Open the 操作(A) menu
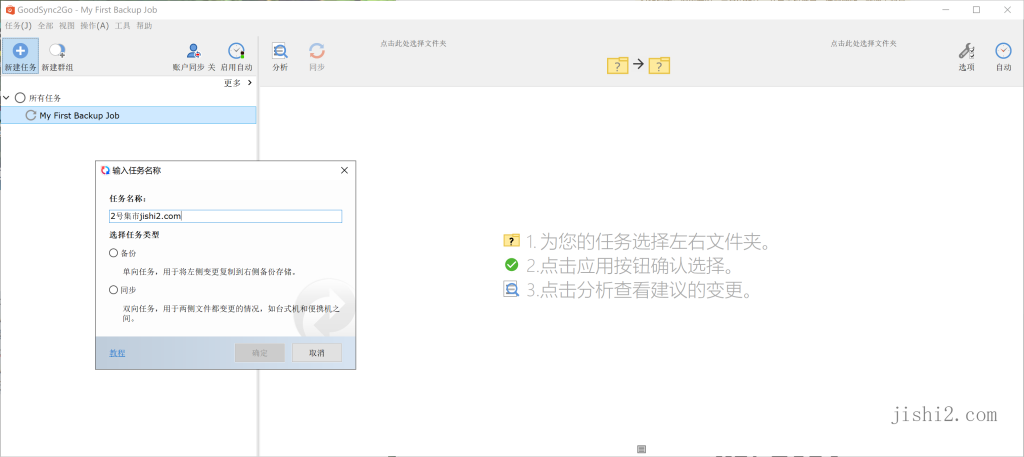Image resolution: width=1024 pixels, height=457 pixels. (x=94, y=26)
